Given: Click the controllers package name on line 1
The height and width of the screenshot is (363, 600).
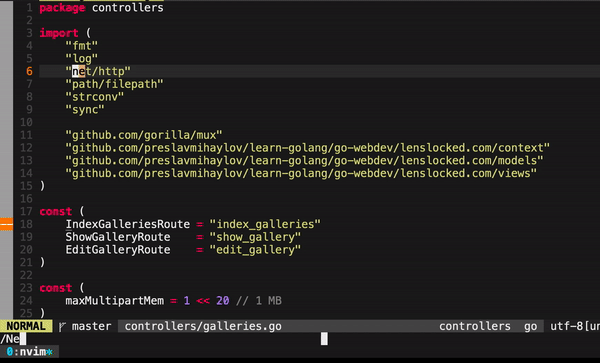Looking at the screenshot, I should point(127,8).
